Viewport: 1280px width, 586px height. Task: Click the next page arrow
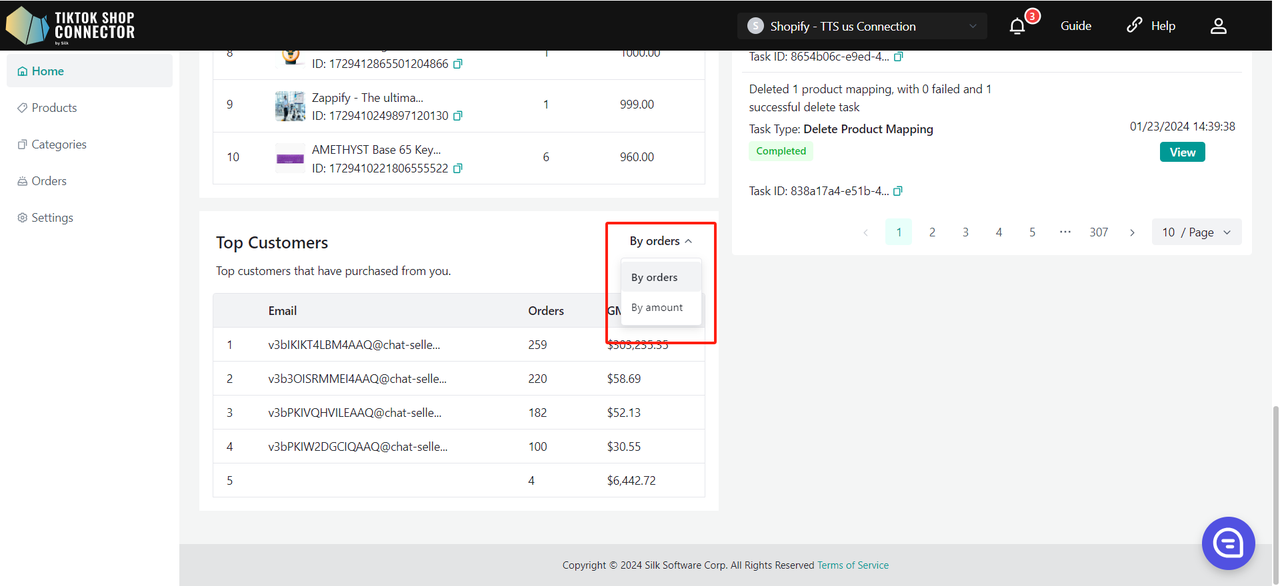tap(1132, 232)
